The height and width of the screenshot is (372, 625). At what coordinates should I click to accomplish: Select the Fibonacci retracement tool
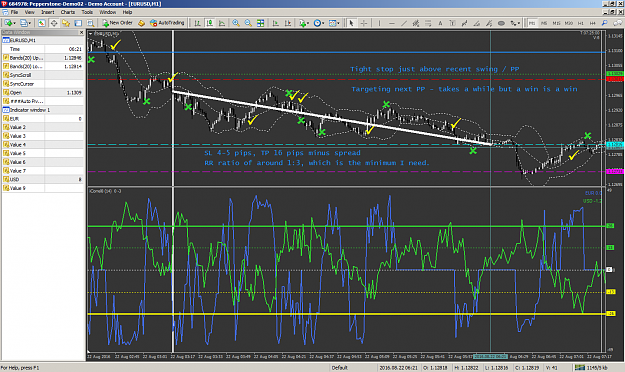point(428,23)
